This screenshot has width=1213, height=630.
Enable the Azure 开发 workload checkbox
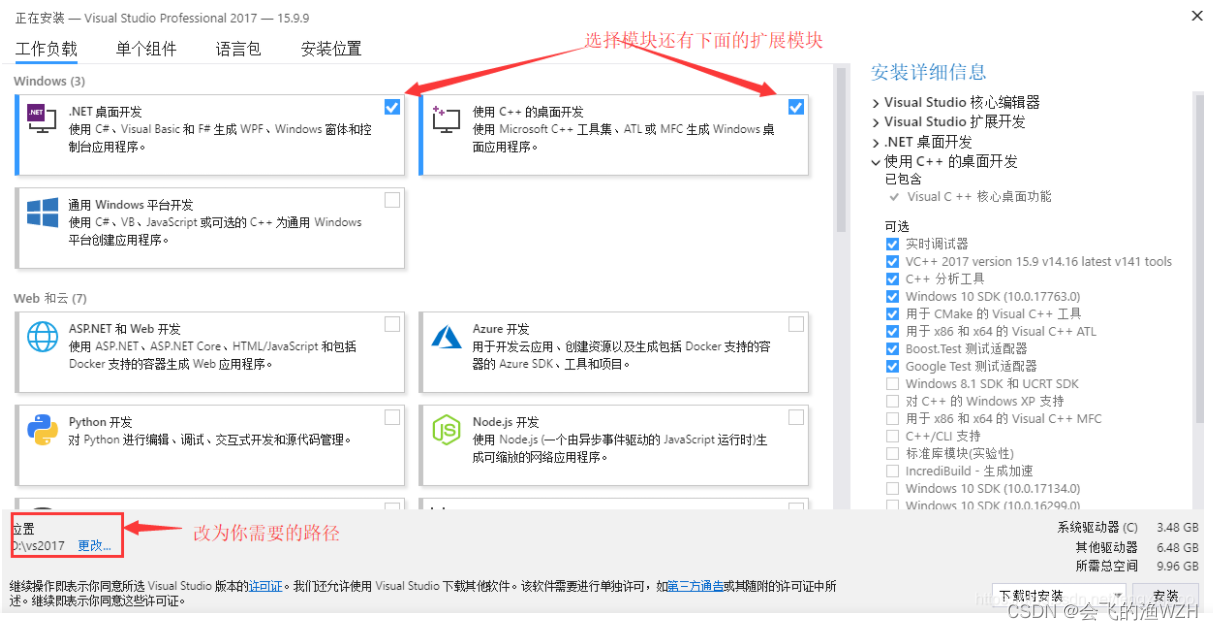[796, 324]
